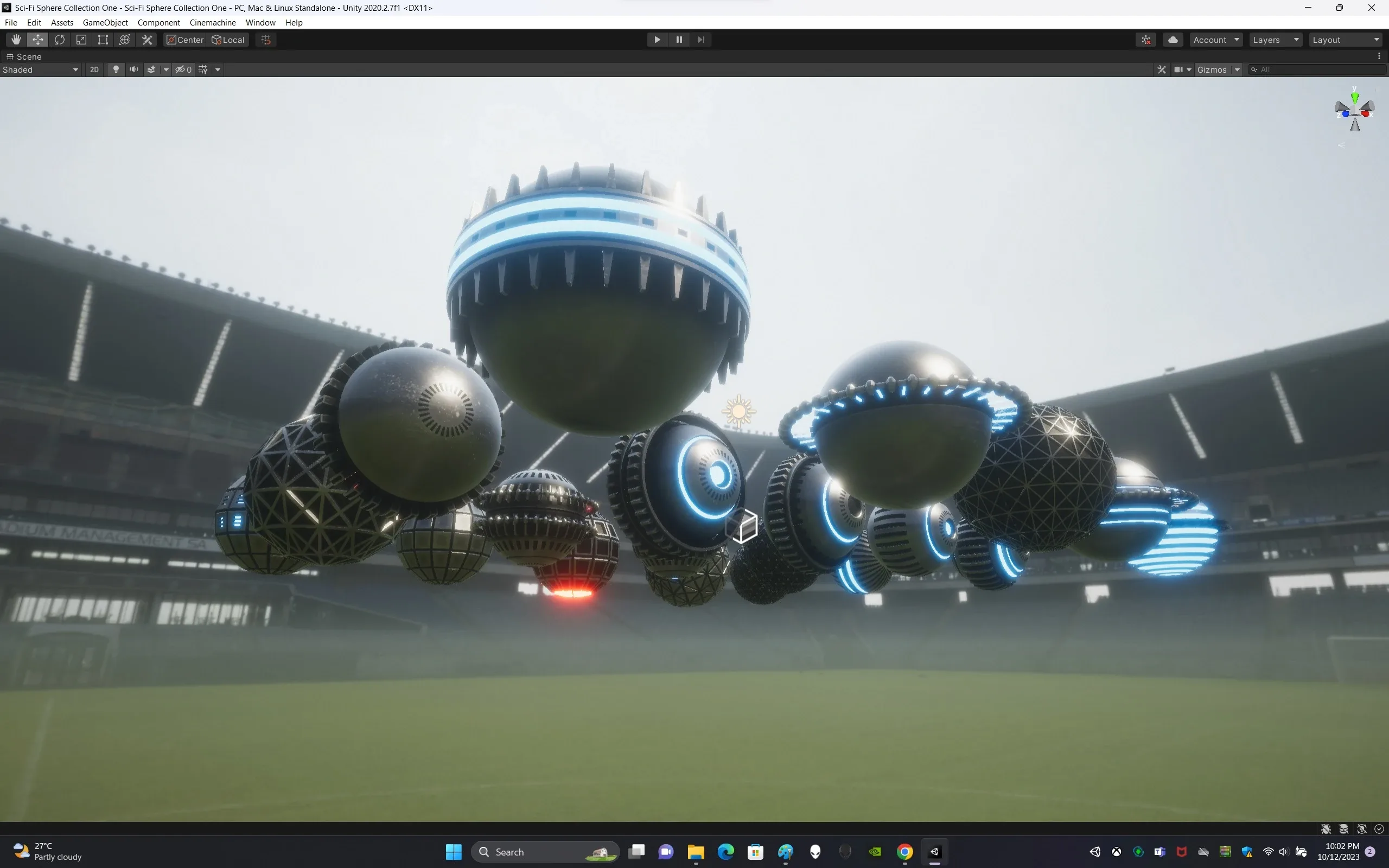The image size is (1389, 868).
Task: Expand the Gizmos dropdown arrow
Action: click(x=1238, y=69)
